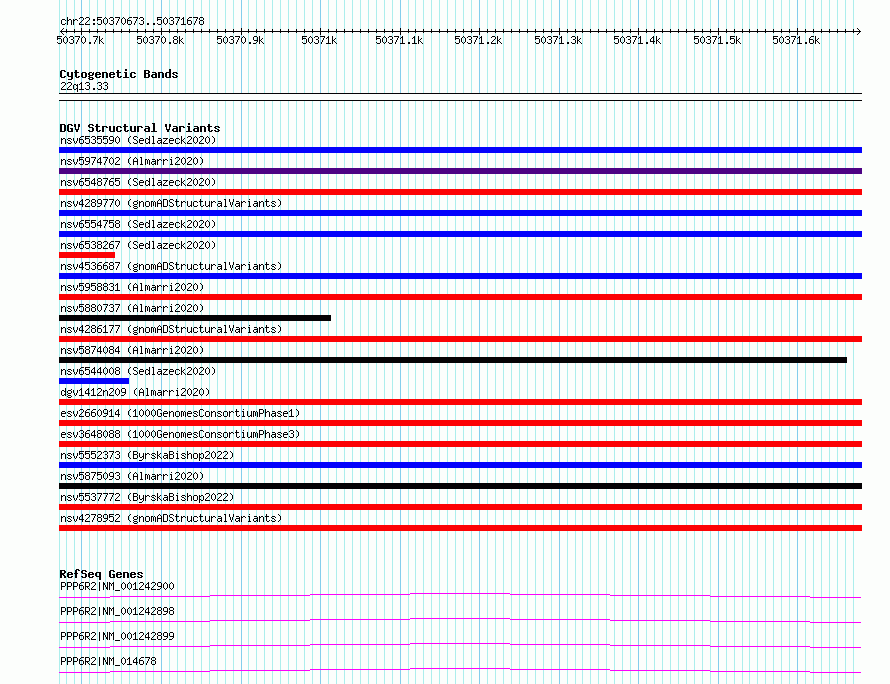Select the black bar under nsv5874084
The image size is (890, 684).
click(453, 360)
